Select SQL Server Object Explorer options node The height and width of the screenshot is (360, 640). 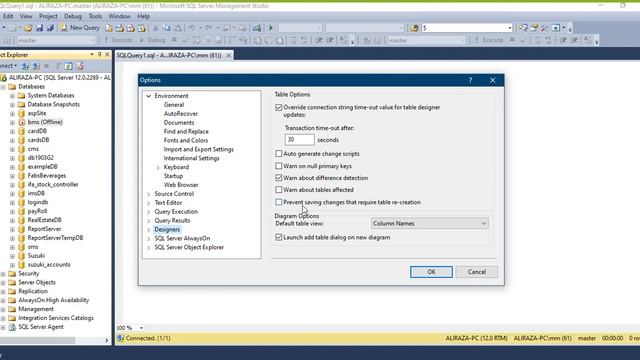tap(189, 247)
